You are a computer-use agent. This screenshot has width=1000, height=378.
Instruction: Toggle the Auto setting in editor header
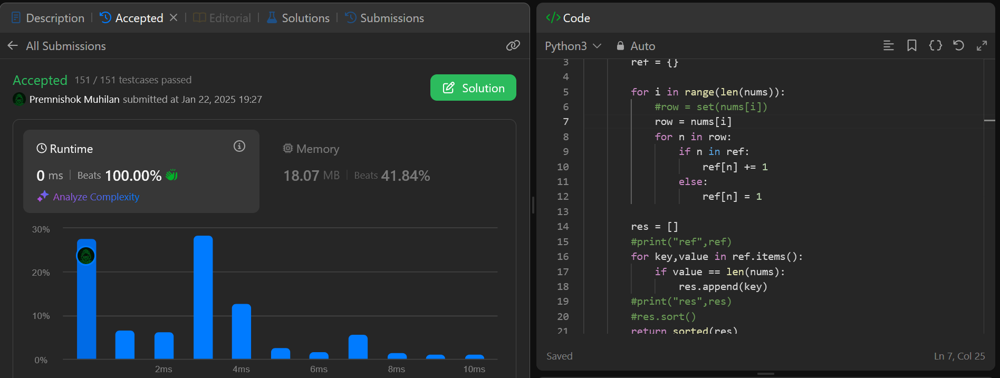pyautogui.click(x=642, y=46)
